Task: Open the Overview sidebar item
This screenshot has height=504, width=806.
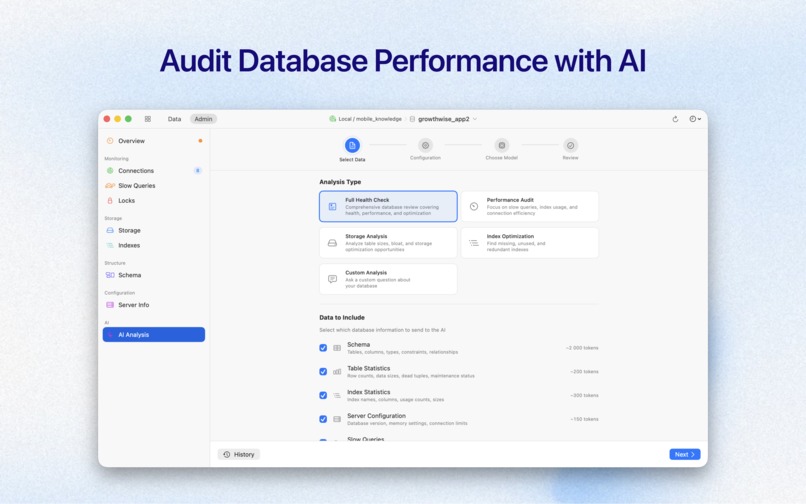Action: (x=154, y=141)
